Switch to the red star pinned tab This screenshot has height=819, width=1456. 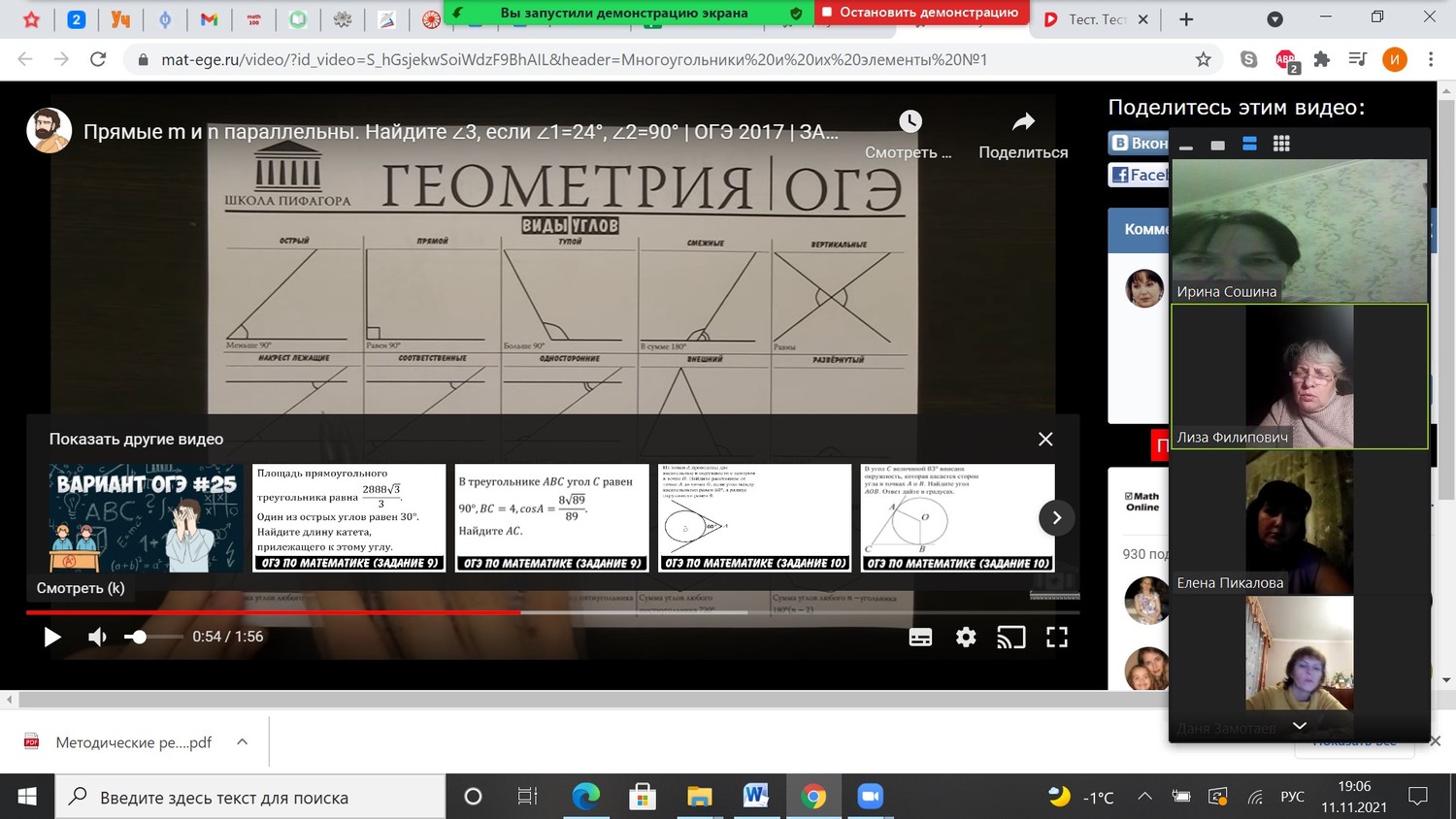[32, 19]
